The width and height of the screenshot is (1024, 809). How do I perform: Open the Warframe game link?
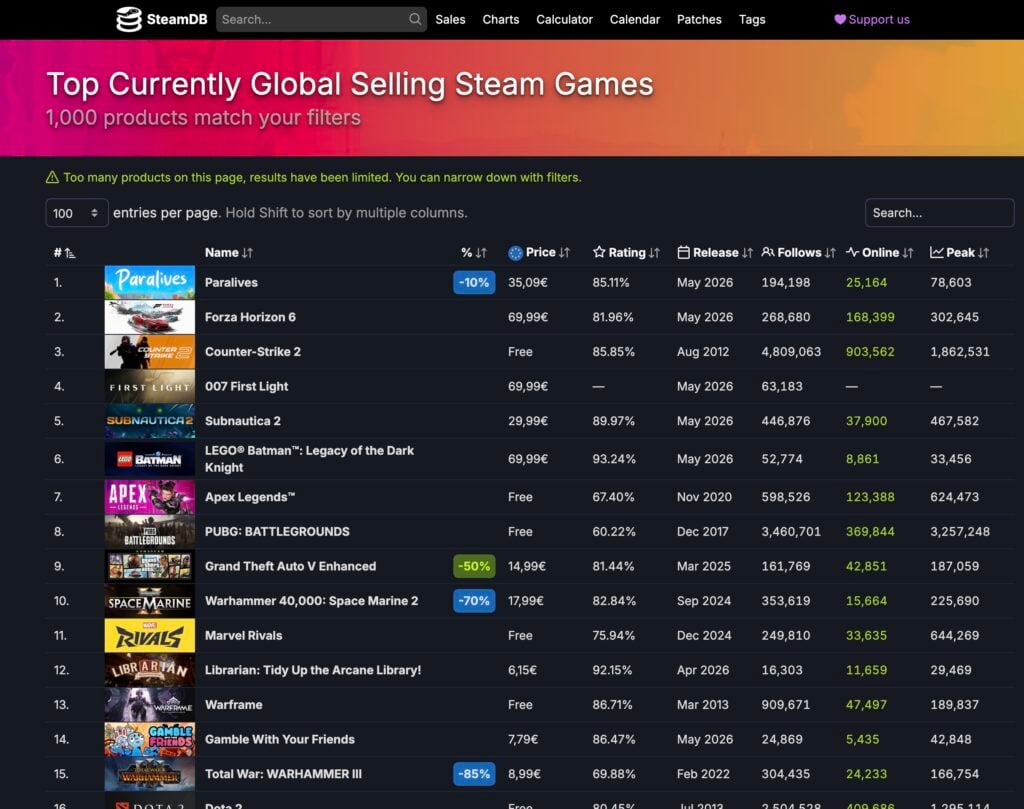(234, 705)
